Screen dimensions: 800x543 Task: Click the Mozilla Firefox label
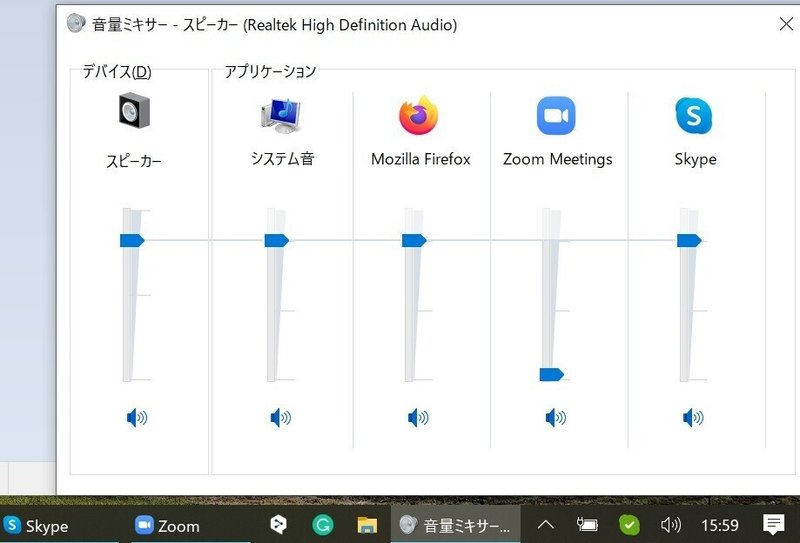(420, 159)
